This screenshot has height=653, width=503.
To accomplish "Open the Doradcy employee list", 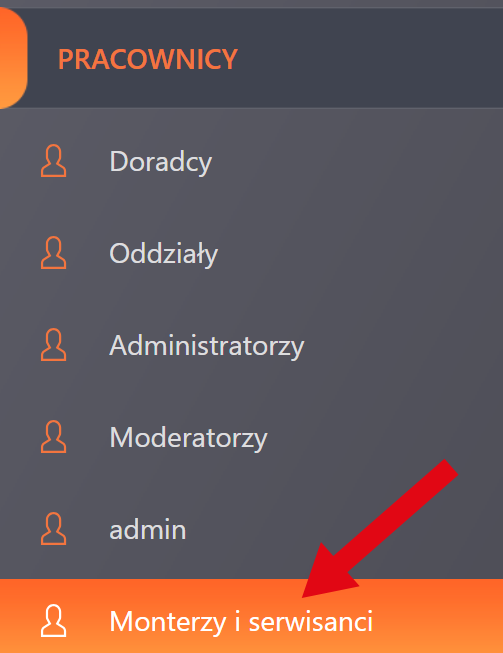I will pos(160,162).
